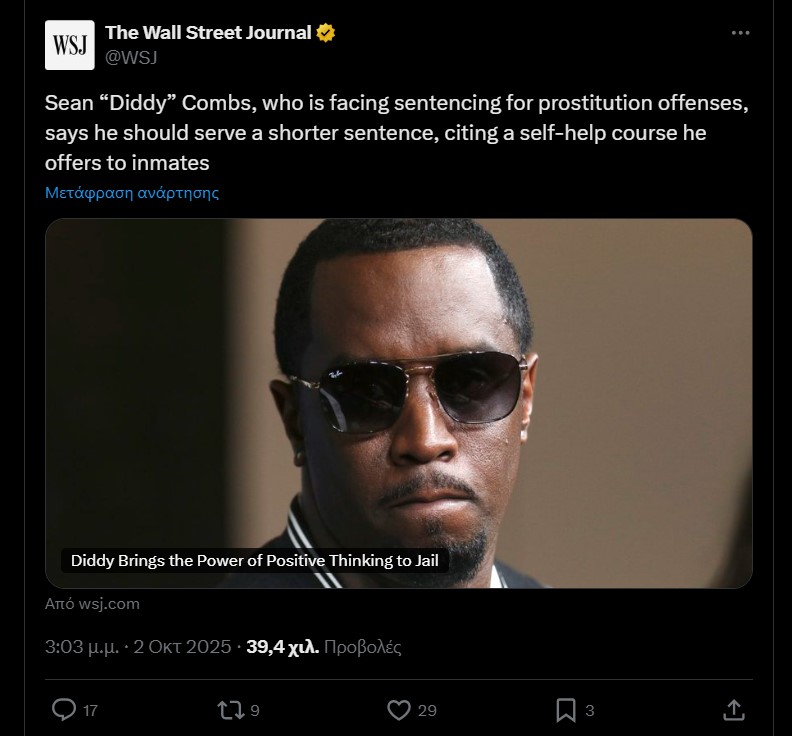The image size is (792, 736).
Task: Click the WSJ profile avatar
Action: click(70, 45)
